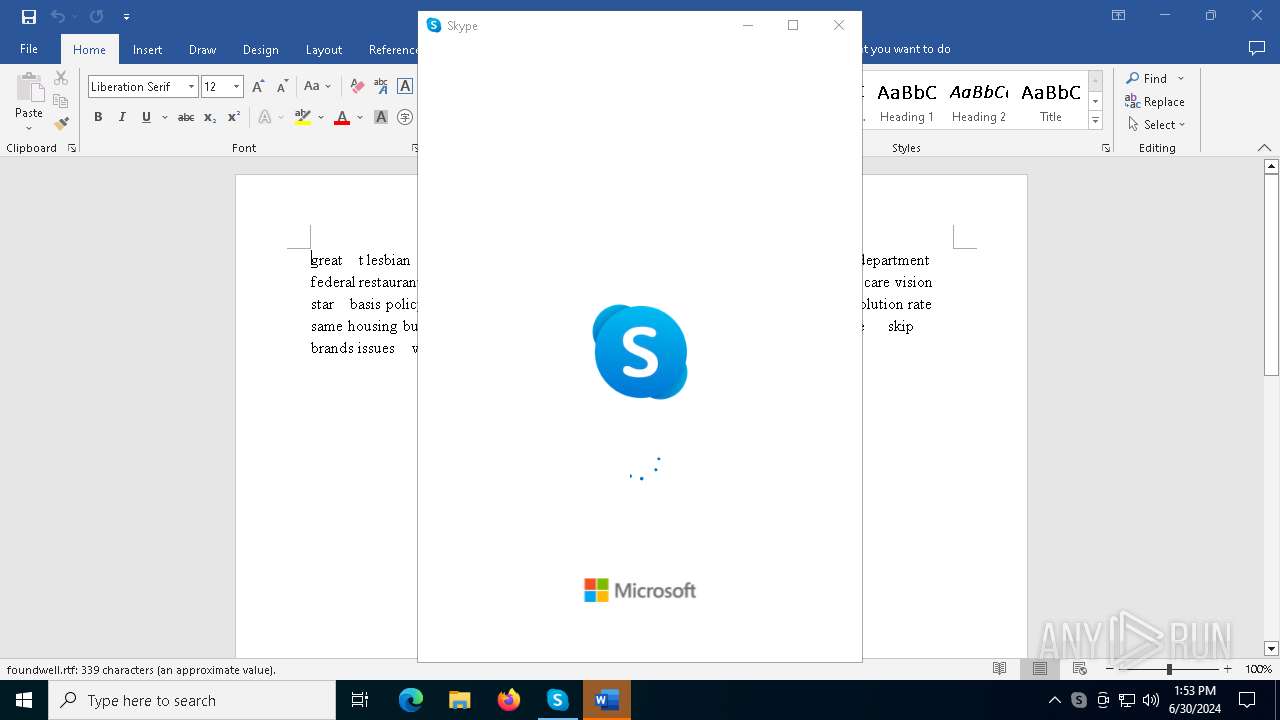The width and height of the screenshot is (1280, 720).
Task: Toggle underline formatting
Action: point(146,117)
